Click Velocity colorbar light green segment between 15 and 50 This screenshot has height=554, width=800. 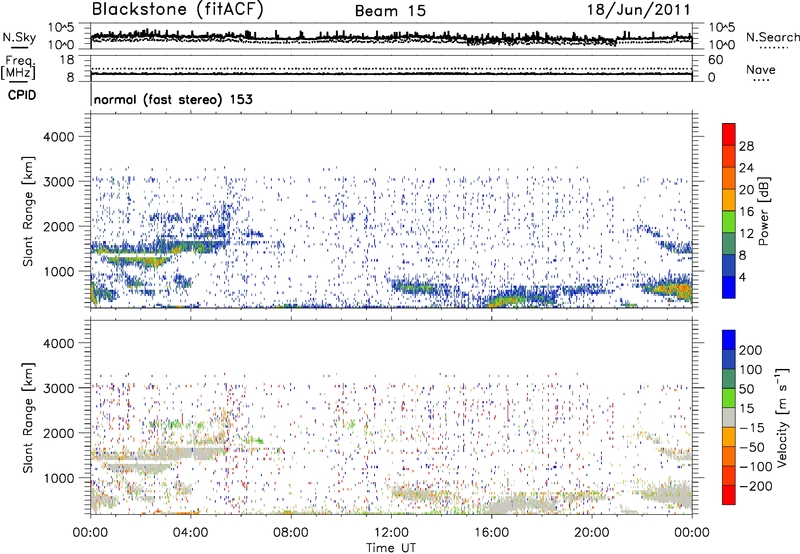pos(729,398)
